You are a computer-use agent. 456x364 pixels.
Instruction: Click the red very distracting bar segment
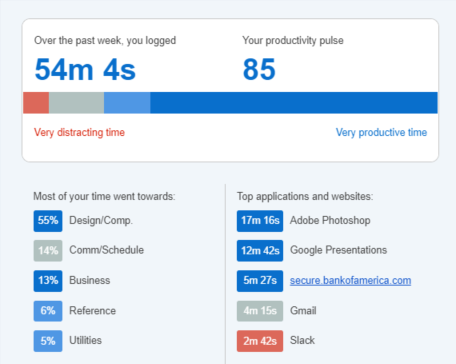point(36,103)
